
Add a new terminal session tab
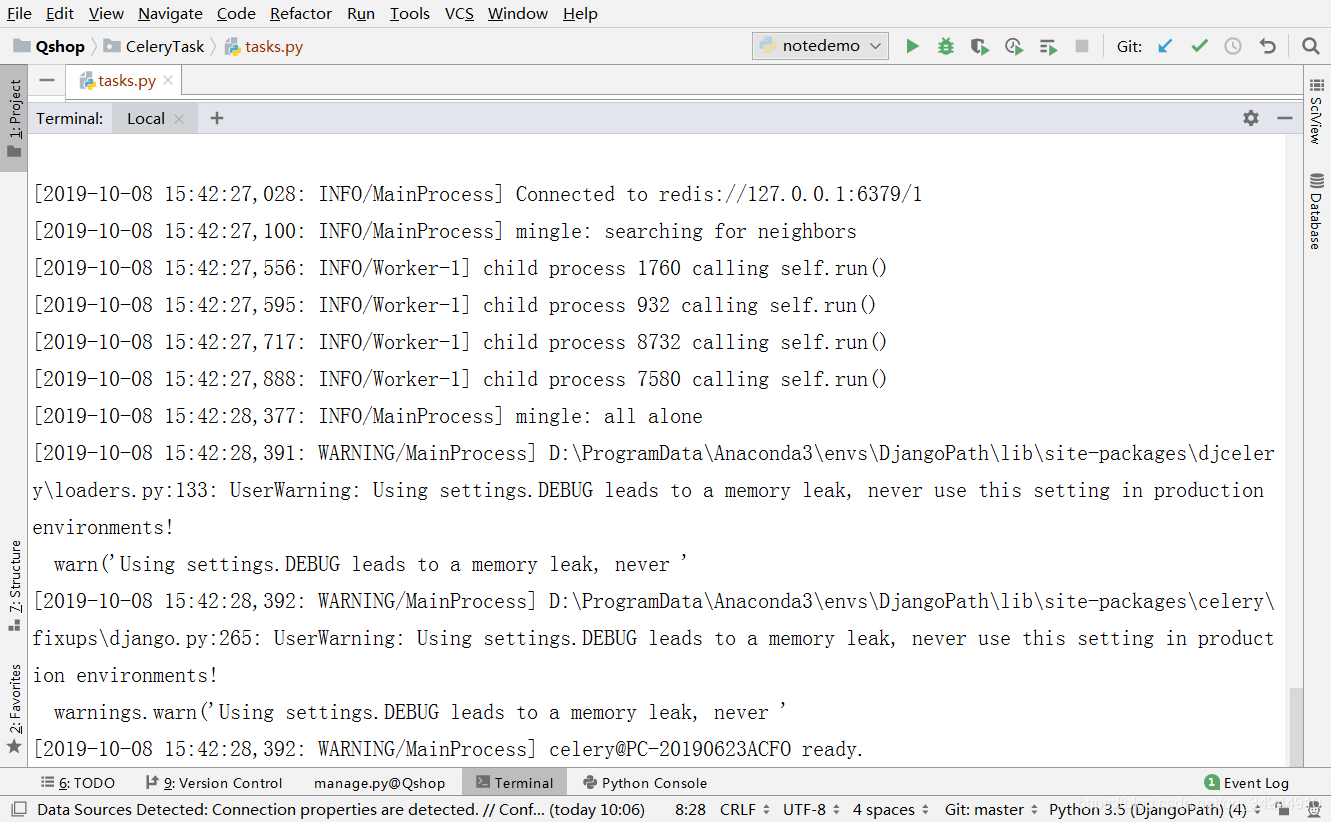(x=217, y=118)
